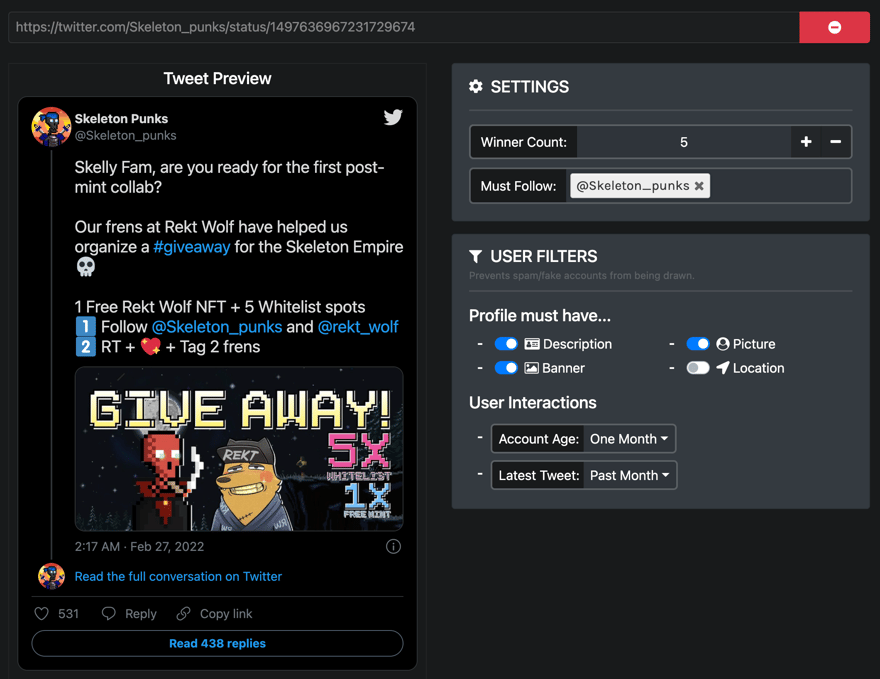Click the Reply speech bubble icon
This screenshot has width=880, height=679.
[109, 613]
